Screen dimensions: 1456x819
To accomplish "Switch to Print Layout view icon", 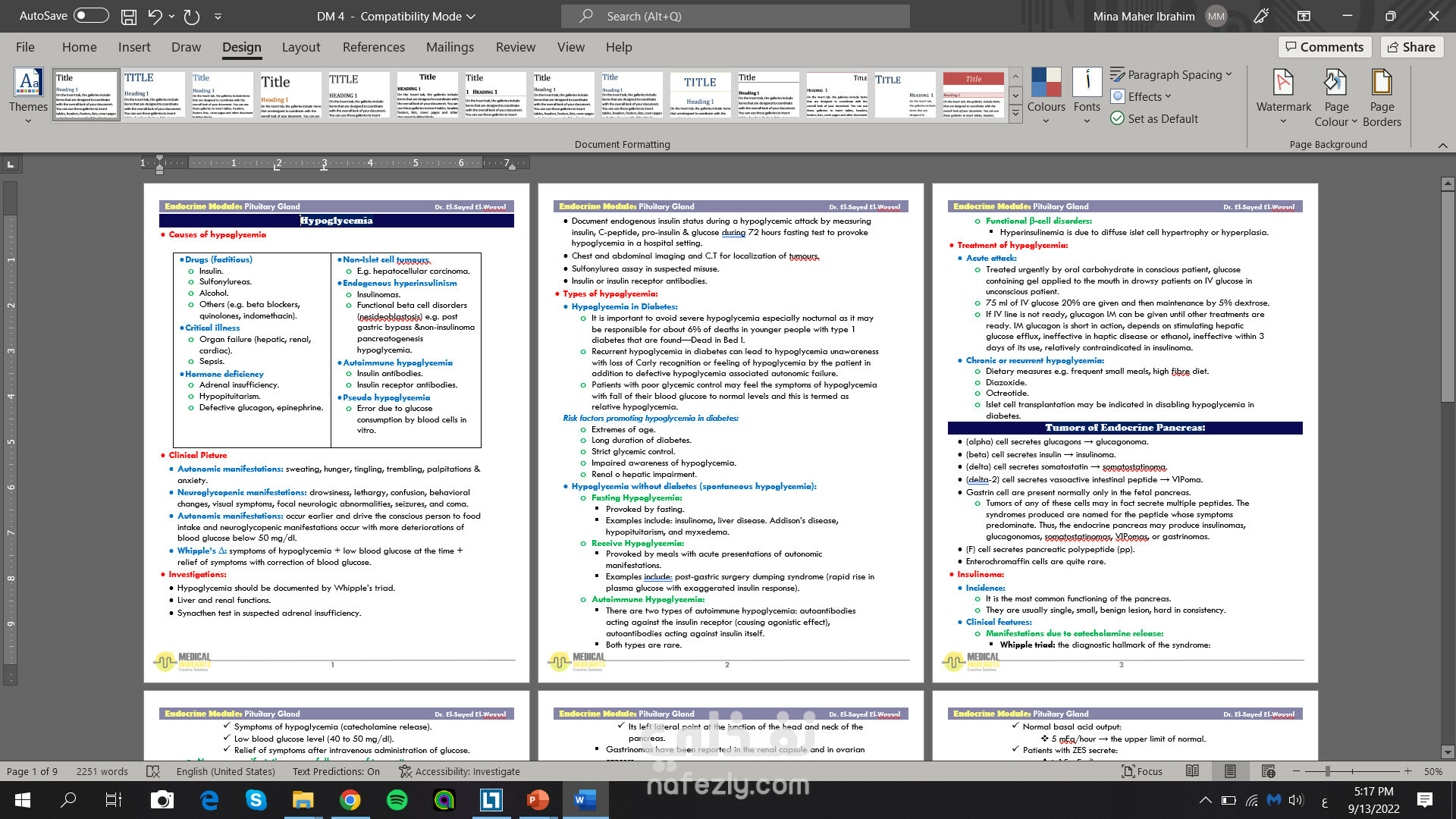I will [x=1230, y=771].
